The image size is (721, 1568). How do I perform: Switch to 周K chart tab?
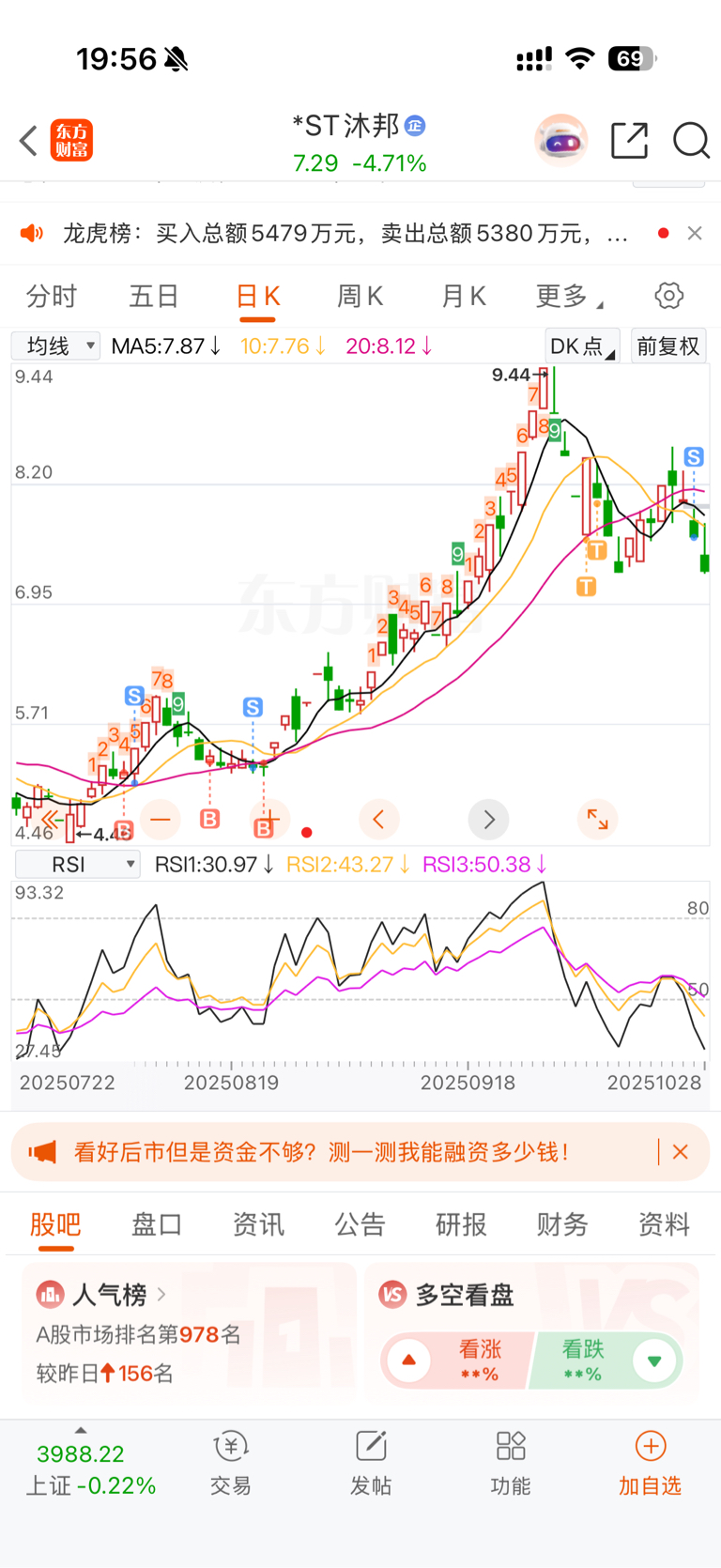click(360, 297)
